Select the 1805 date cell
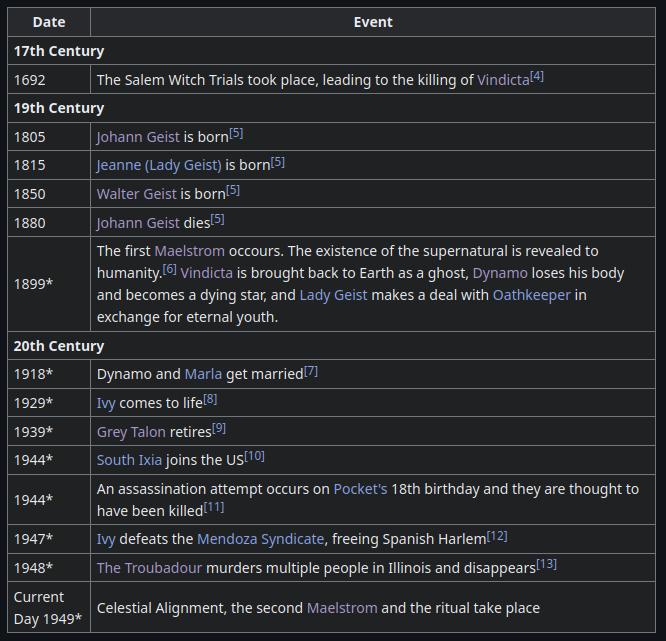The image size is (666, 641). [49, 137]
